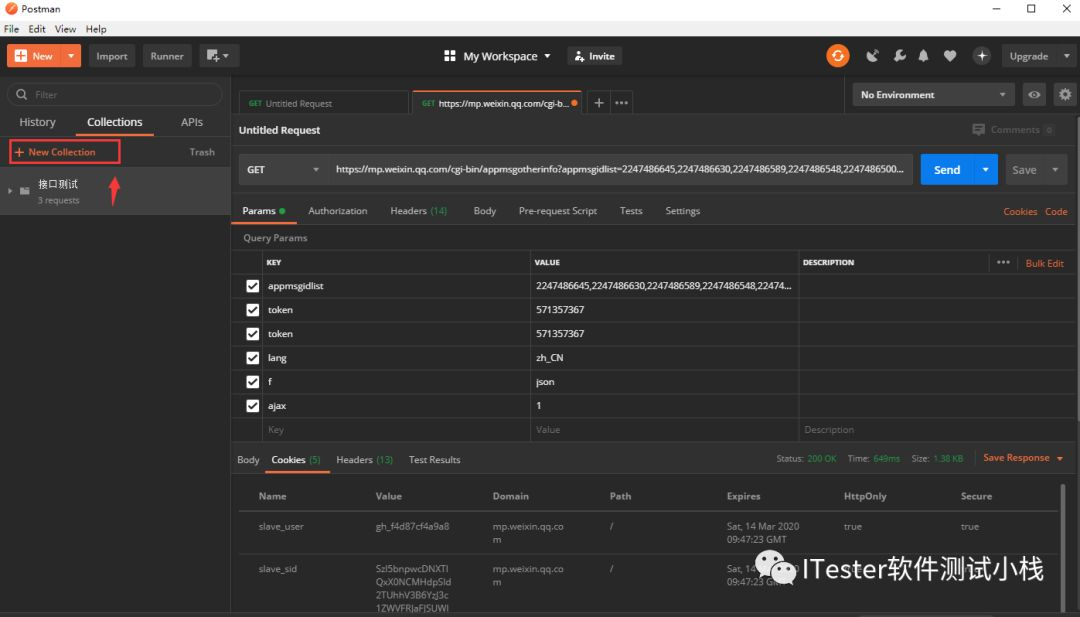
Task: Uncheck the appmsgidlist parameter checkbox
Action: 252,286
